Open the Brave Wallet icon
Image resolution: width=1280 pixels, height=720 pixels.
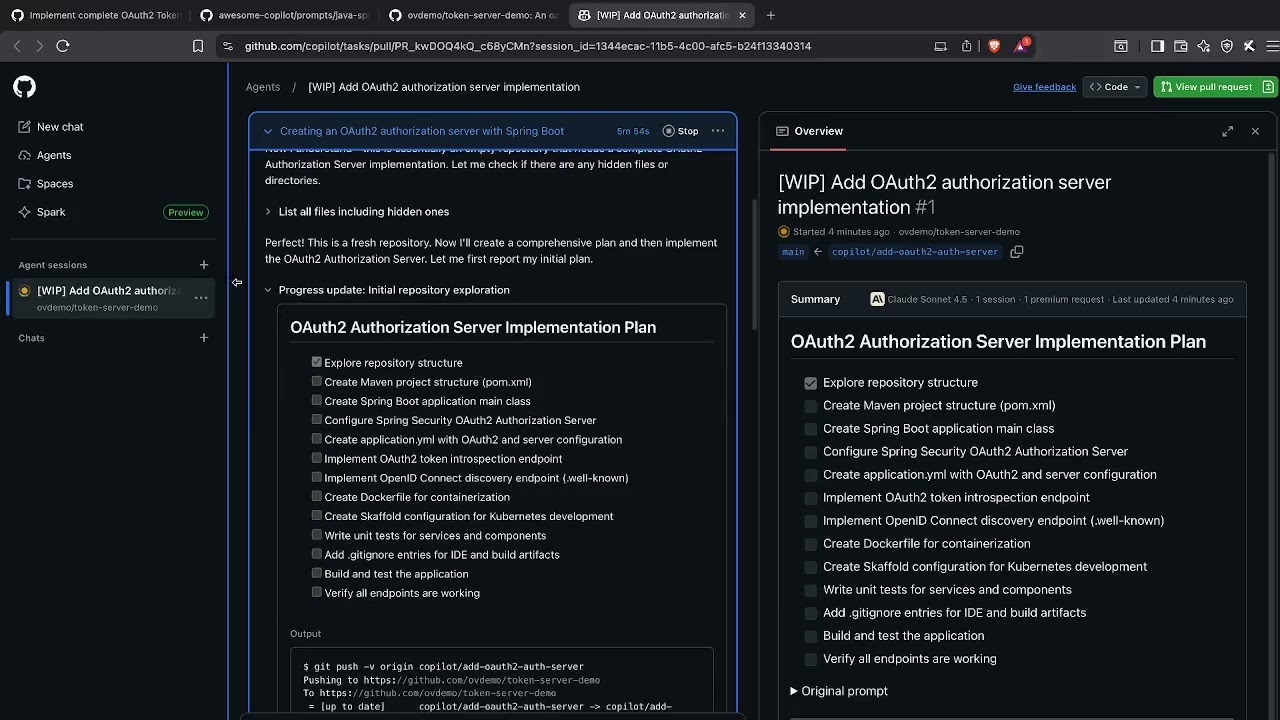(1181, 46)
